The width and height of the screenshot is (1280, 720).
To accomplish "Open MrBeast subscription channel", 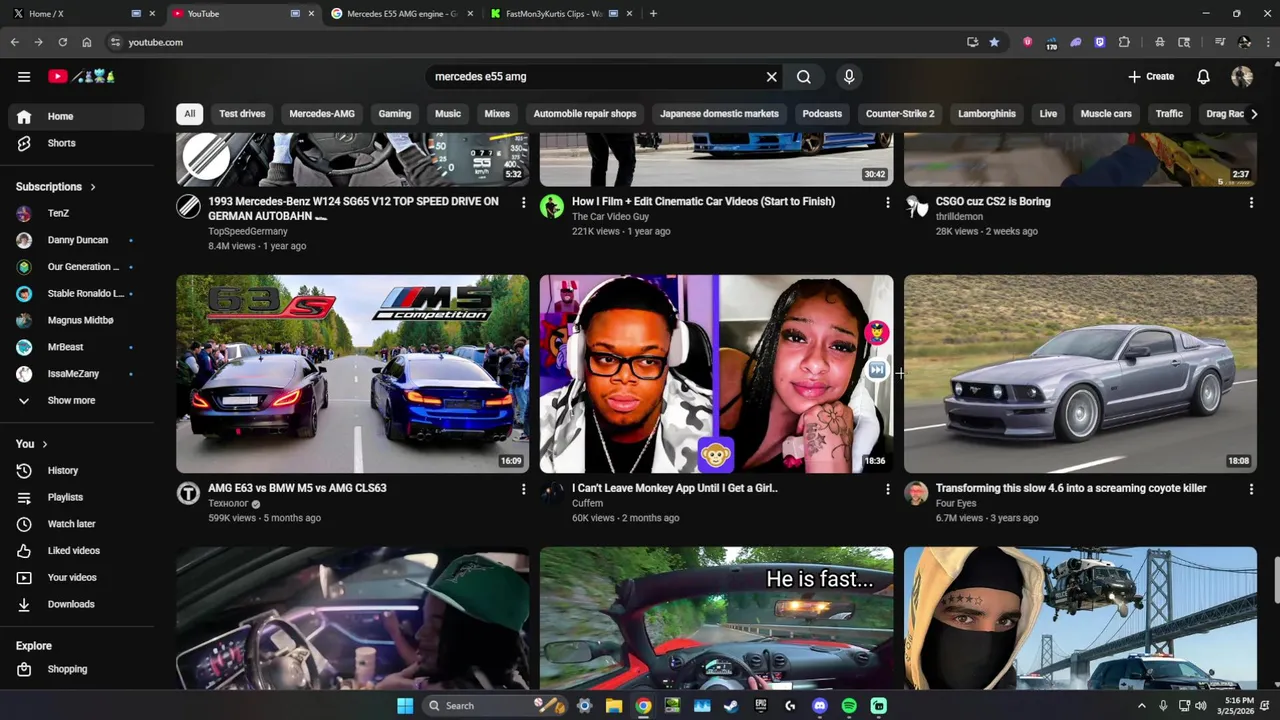I will click(76, 347).
